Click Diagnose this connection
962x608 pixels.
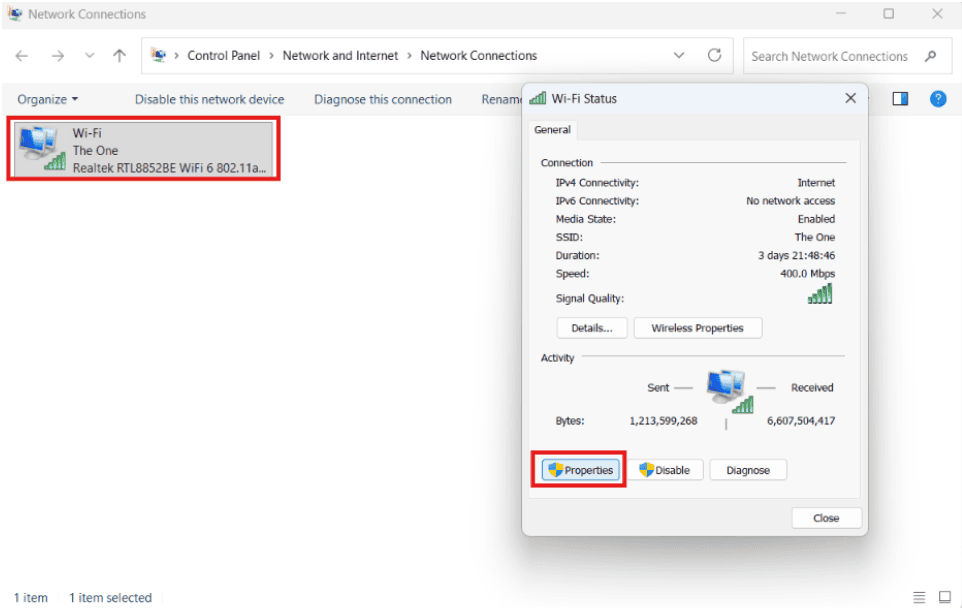pyautogui.click(x=383, y=99)
